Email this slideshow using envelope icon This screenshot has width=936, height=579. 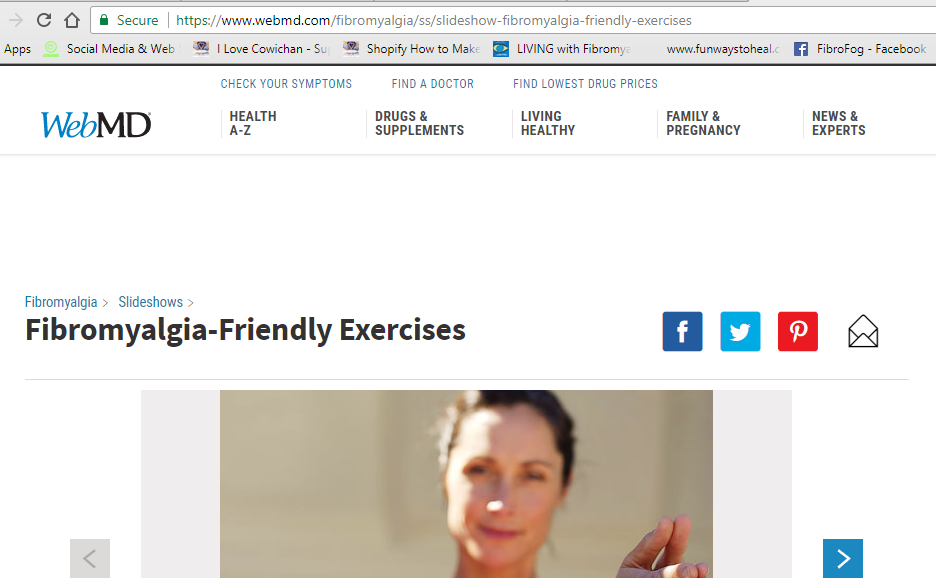(863, 331)
